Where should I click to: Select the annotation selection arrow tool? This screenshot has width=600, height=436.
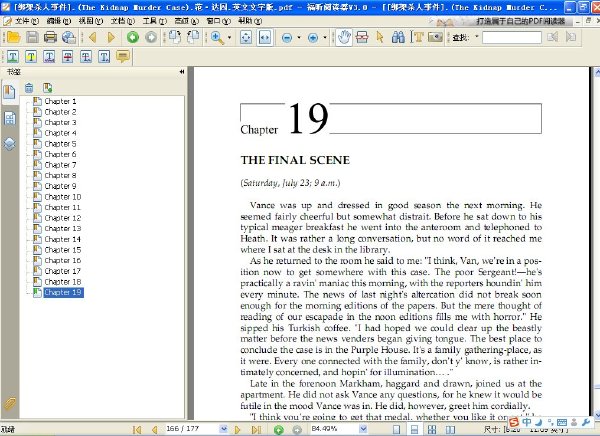(380, 37)
